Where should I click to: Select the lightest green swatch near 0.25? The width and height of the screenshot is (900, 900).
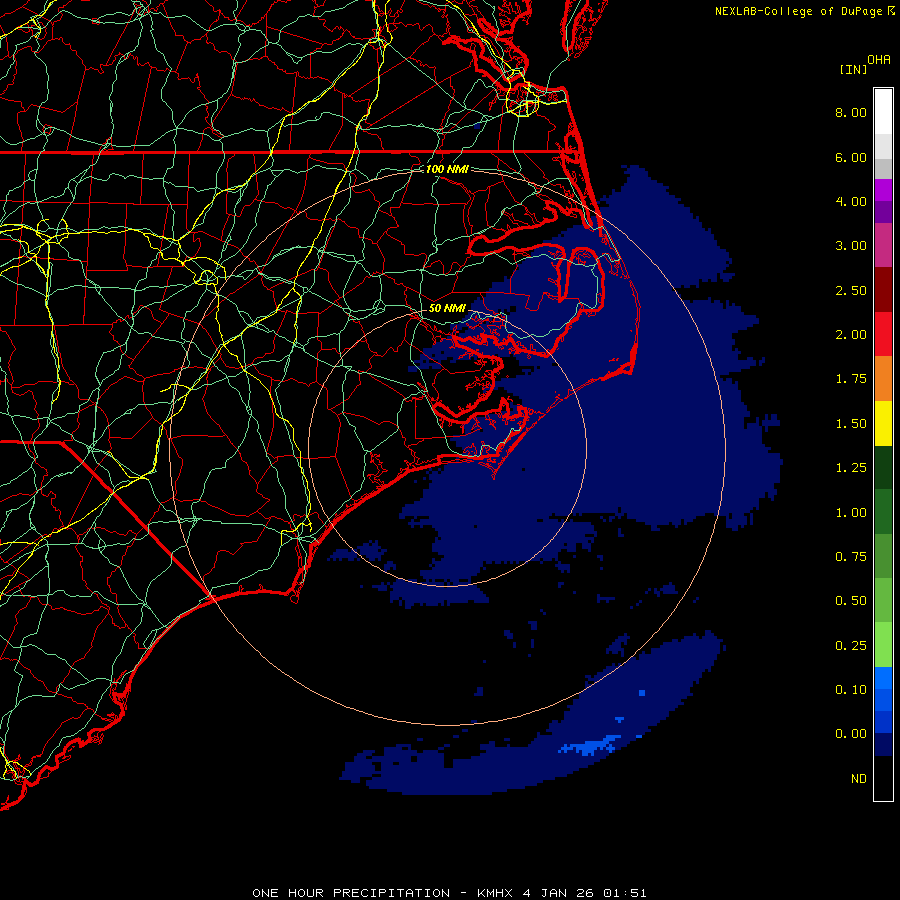pos(883,645)
